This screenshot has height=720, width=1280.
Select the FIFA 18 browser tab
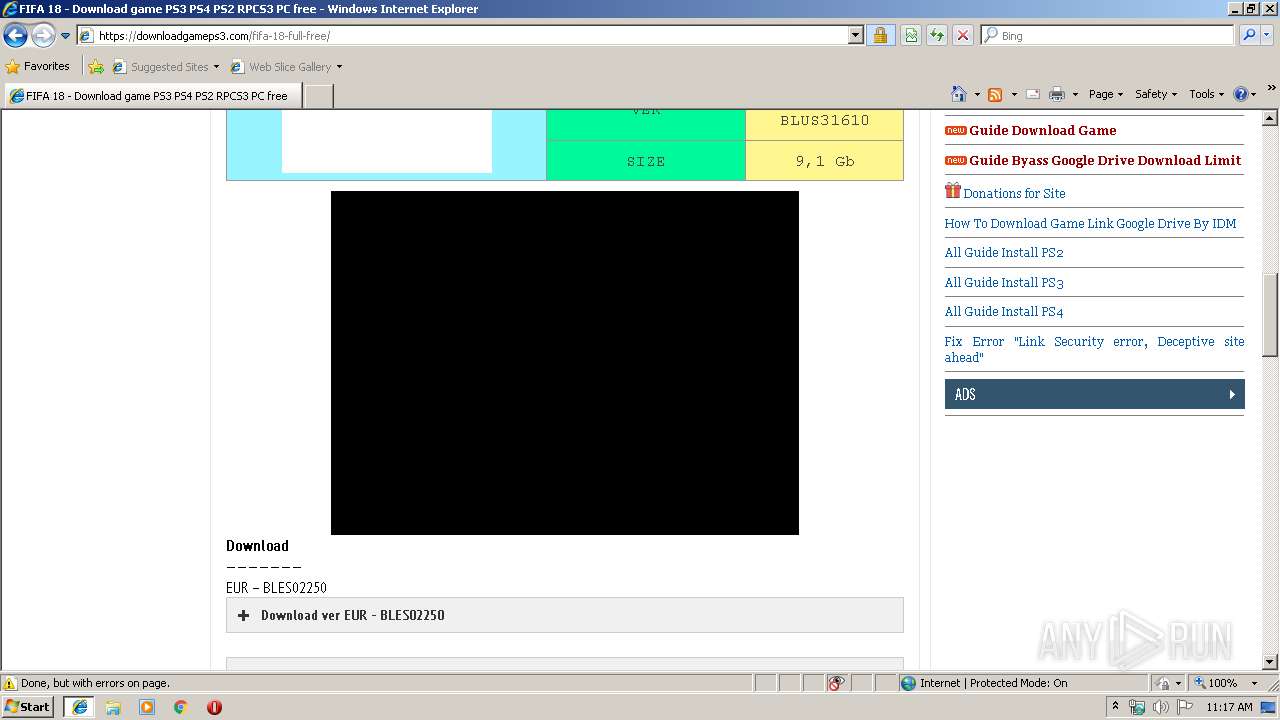click(x=152, y=96)
